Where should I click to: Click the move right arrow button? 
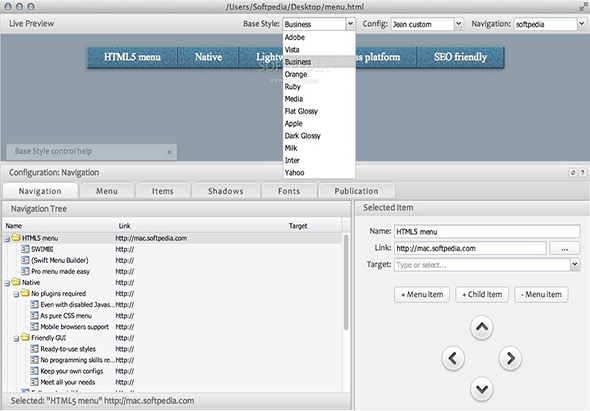point(511,358)
